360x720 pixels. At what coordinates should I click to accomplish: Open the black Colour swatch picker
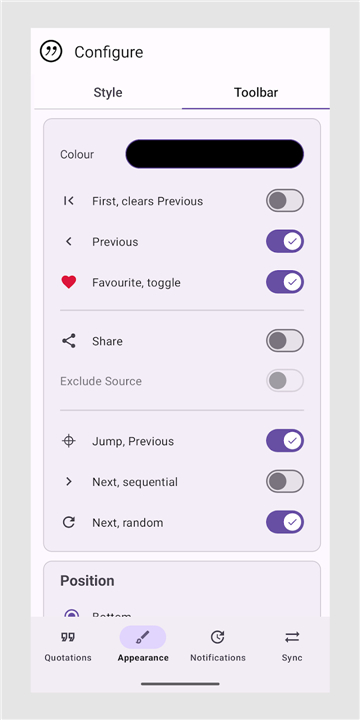214,154
